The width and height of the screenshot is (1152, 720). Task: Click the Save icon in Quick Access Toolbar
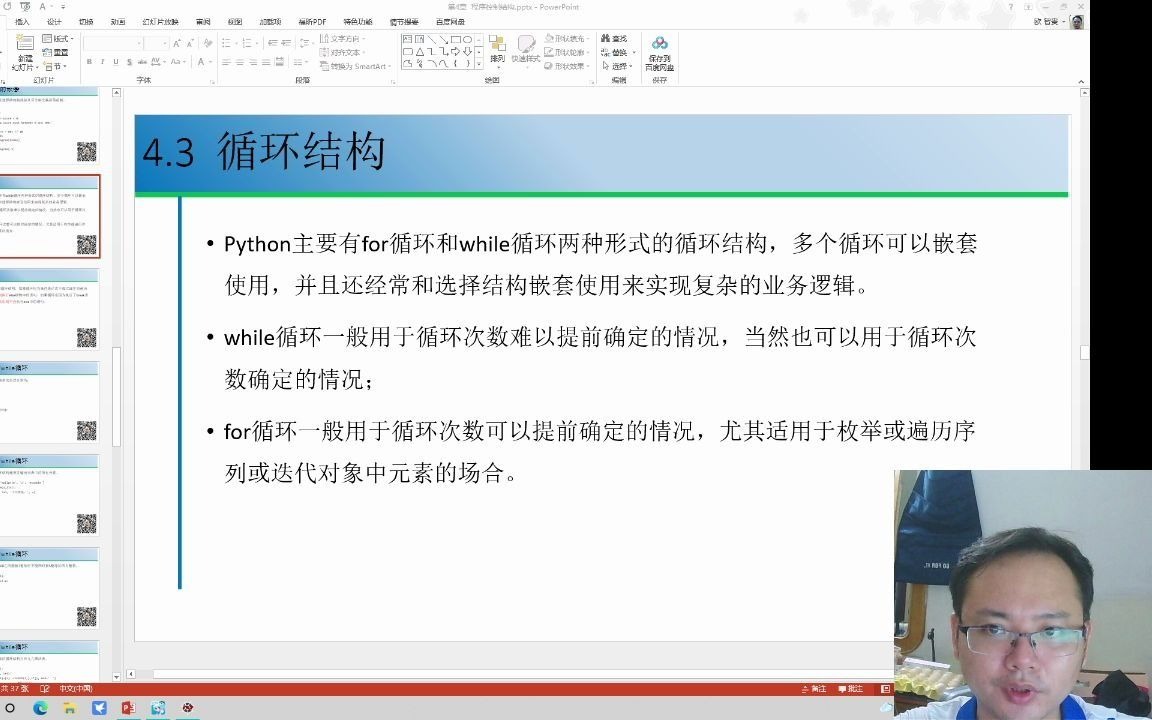(x=22, y=7)
